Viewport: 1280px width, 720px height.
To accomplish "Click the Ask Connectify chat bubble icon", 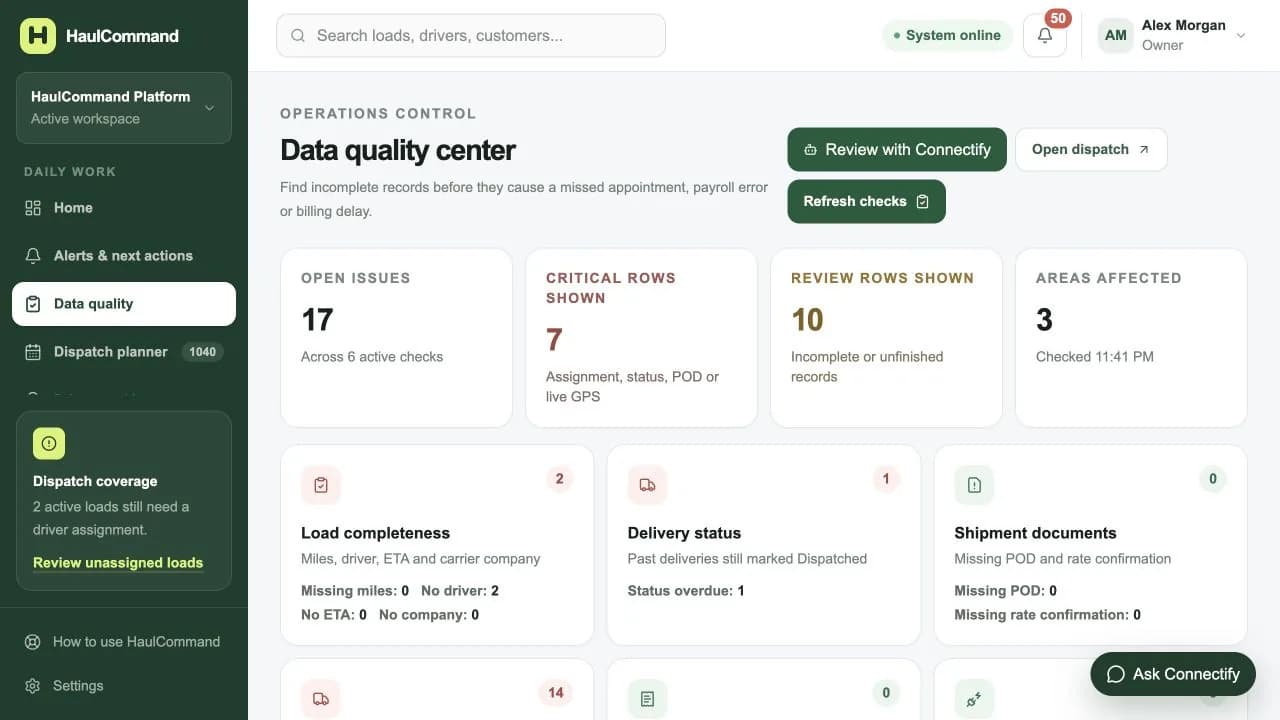I will pyautogui.click(x=1116, y=674).
